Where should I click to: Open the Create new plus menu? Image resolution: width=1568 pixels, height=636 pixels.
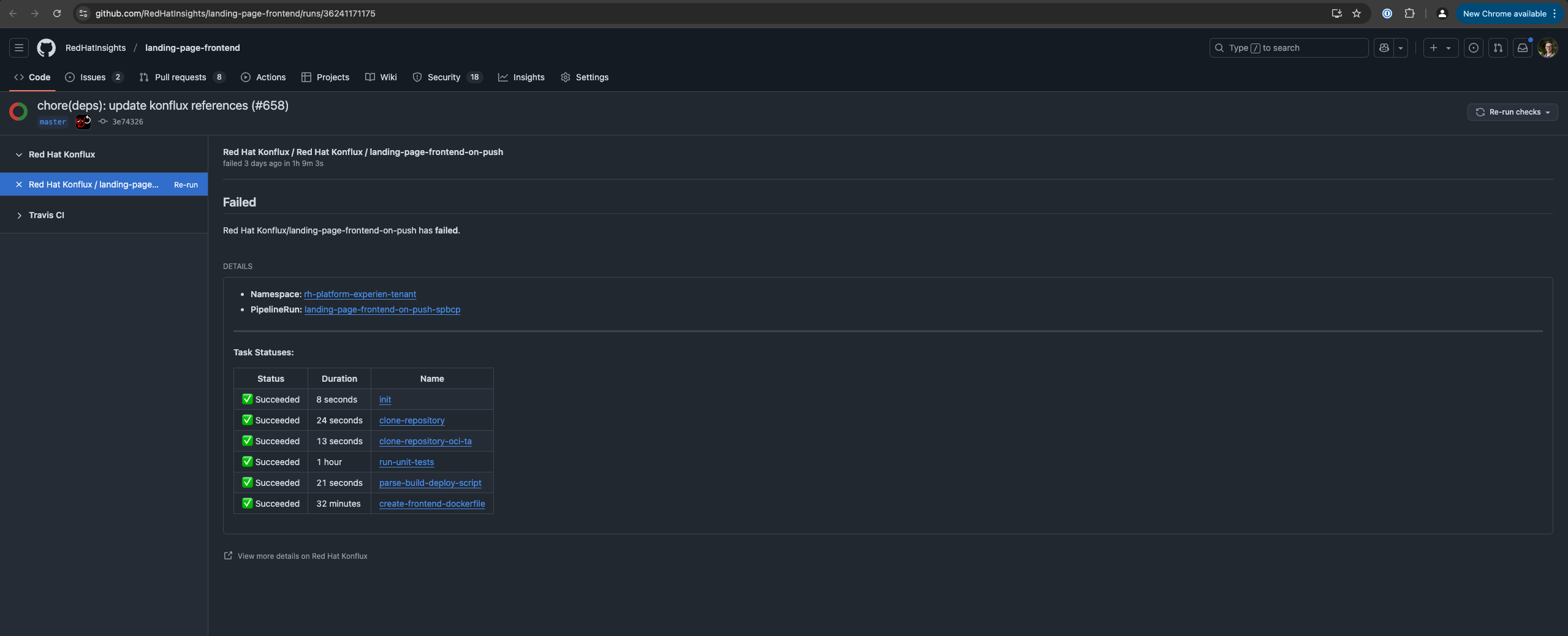(1441, 48)
